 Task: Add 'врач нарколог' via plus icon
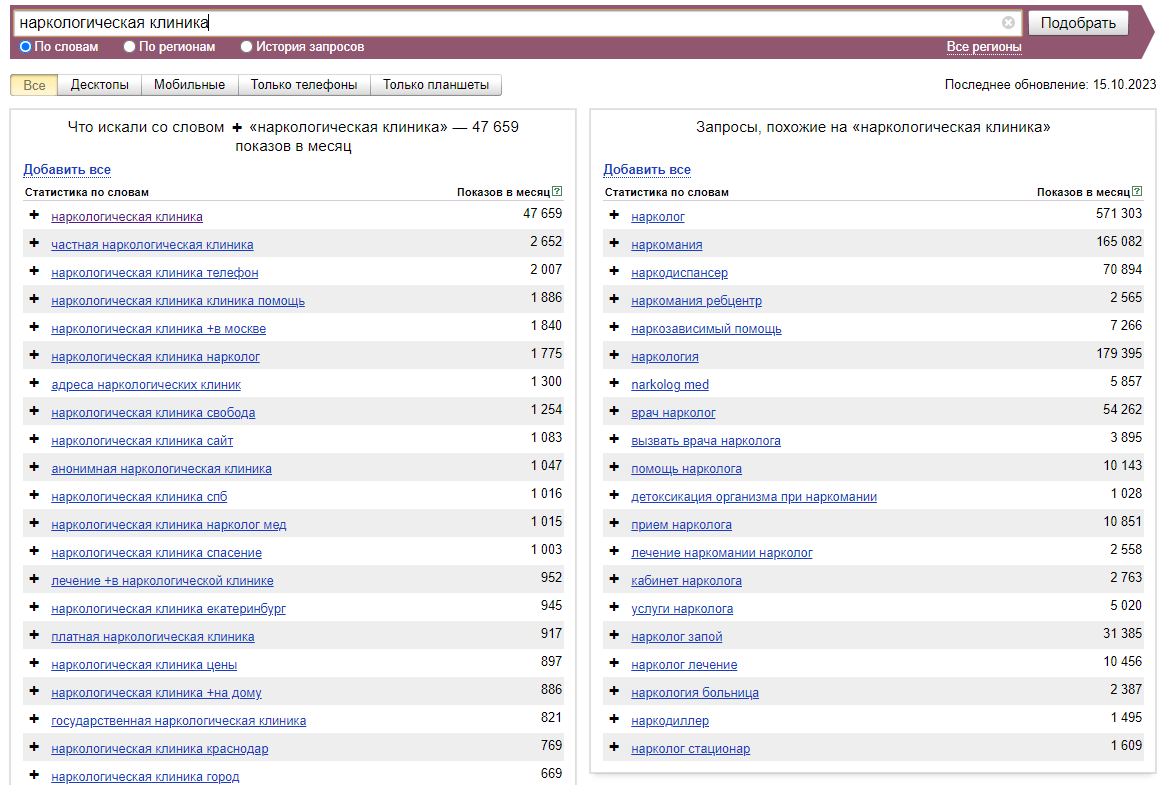[x=614, y=411]
